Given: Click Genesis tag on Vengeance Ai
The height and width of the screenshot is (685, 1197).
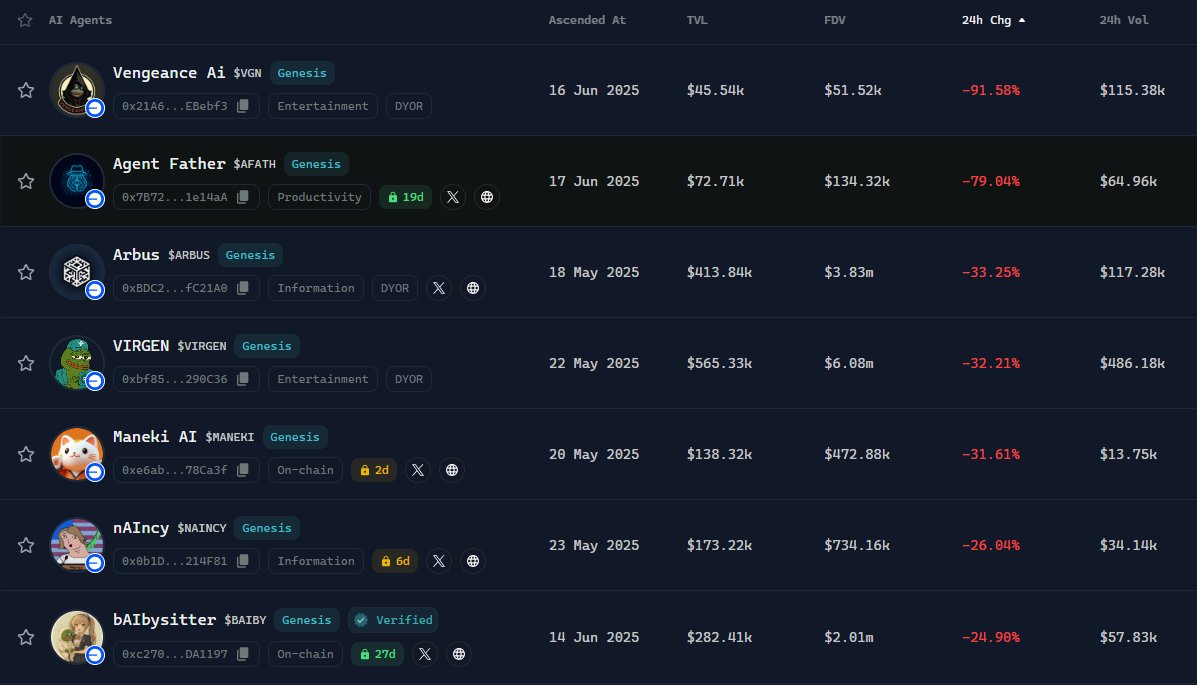Looking at the screenshot, I should click(302, 73).
